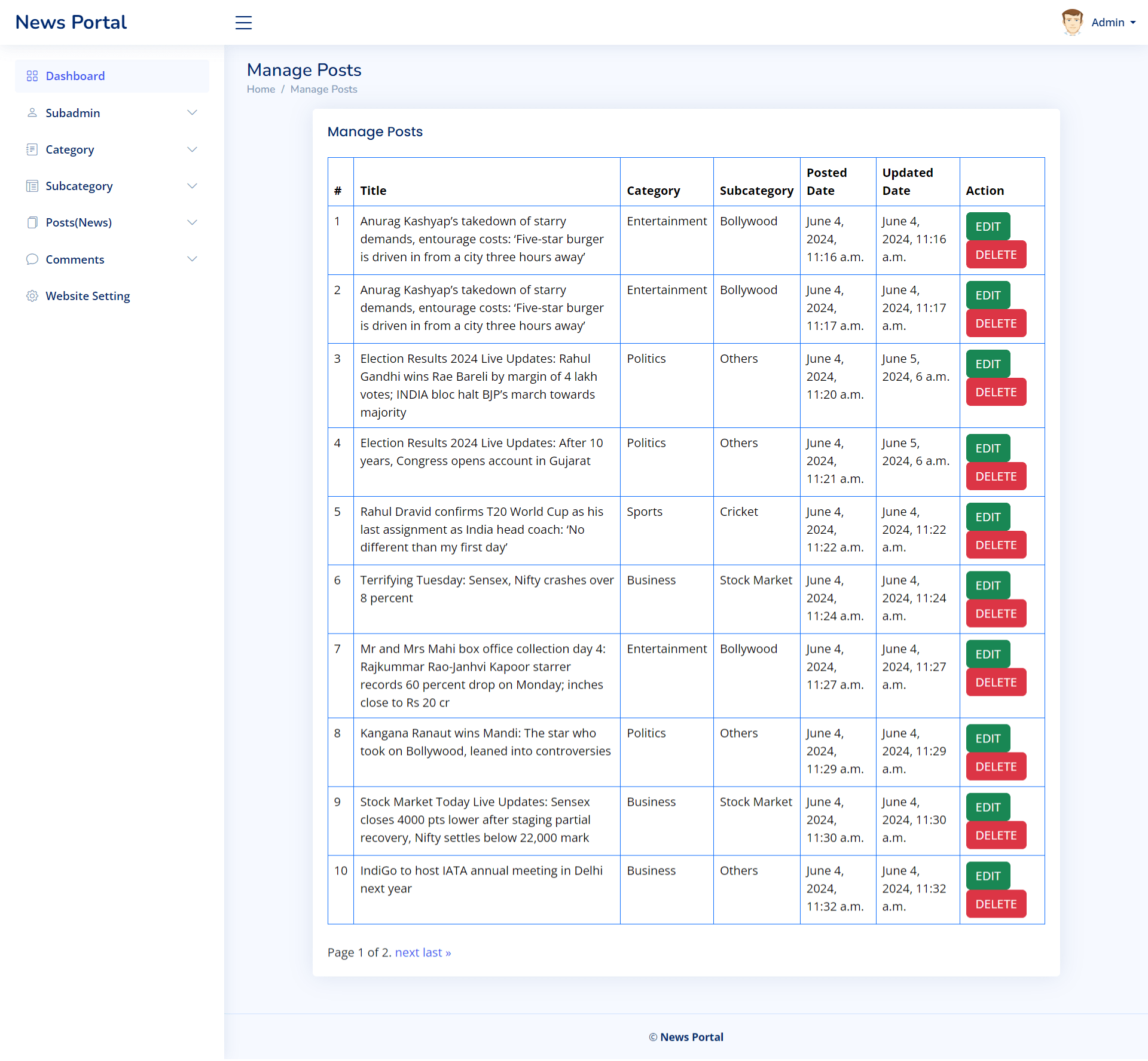Delete the IndiGo IATA meeting post
1148x1061 pixels.
(996, 904)
